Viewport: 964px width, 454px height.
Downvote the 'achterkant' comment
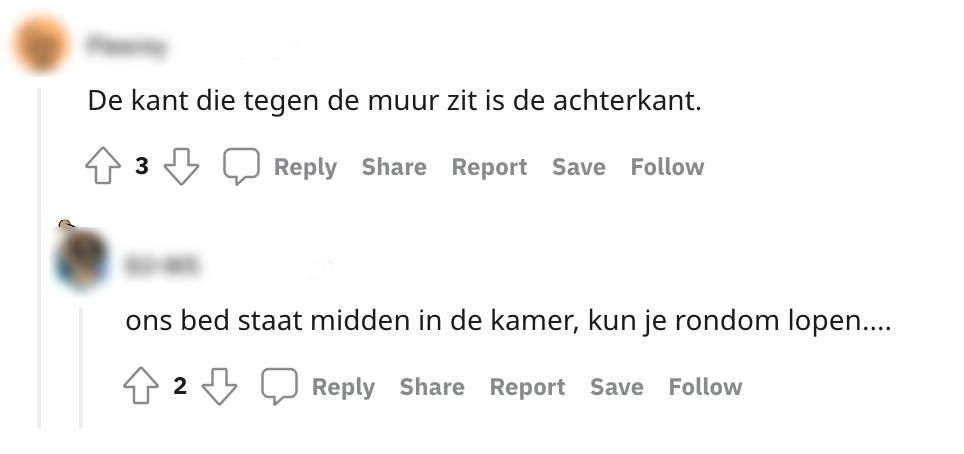click(x=181, y=167)
